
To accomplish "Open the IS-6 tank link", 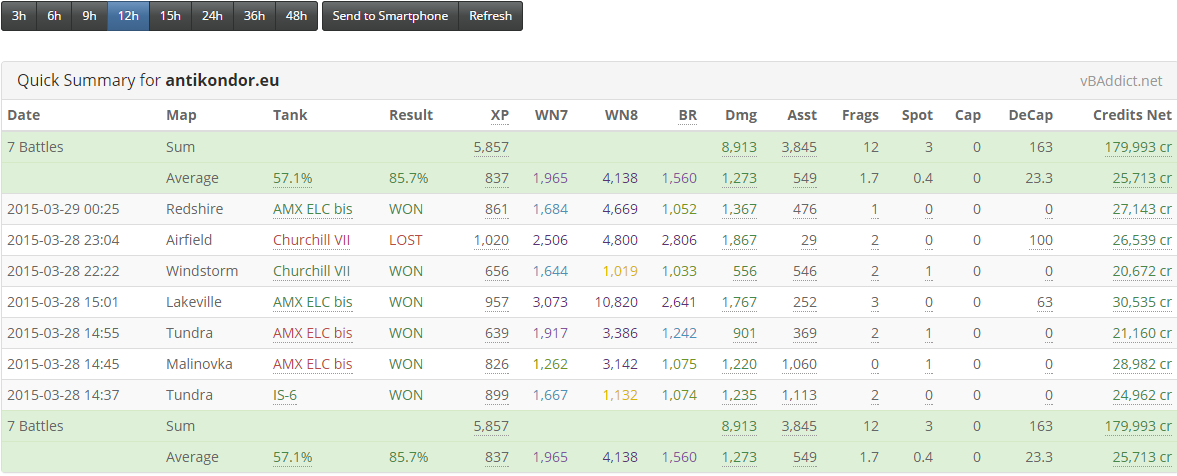I will click(285, 395).
